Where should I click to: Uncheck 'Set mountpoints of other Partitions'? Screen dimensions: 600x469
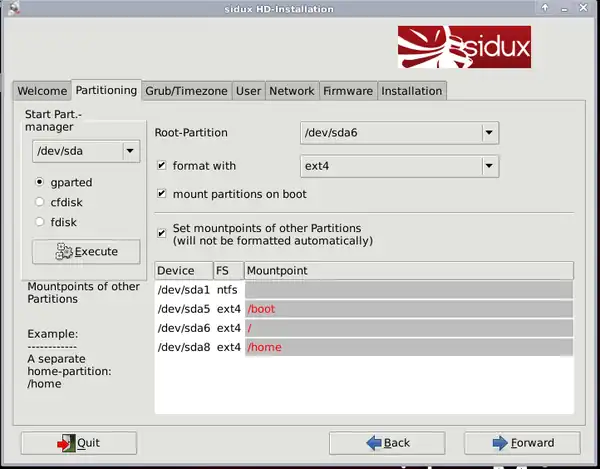click(162, 234)
